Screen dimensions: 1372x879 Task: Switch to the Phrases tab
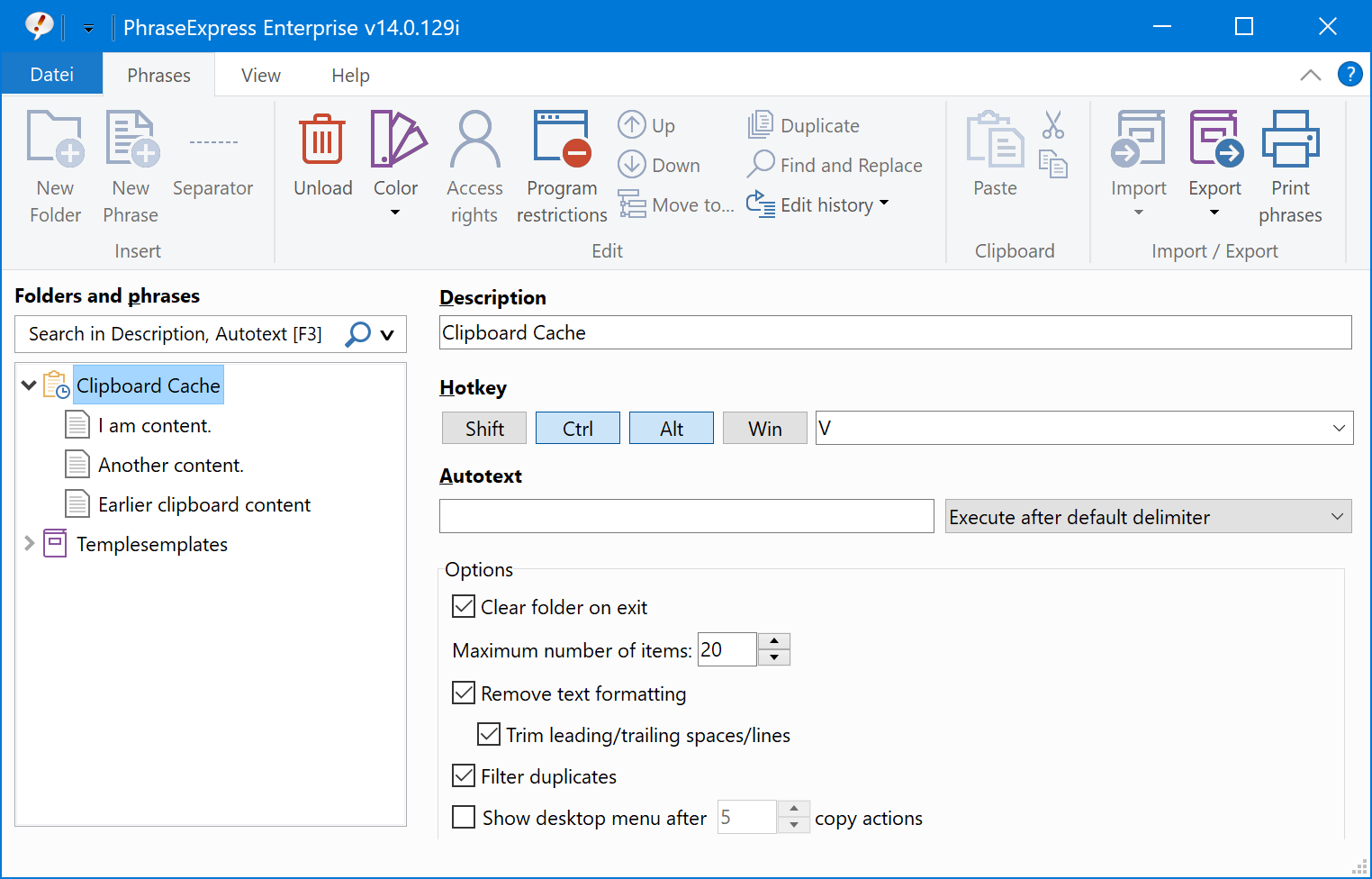158,75
